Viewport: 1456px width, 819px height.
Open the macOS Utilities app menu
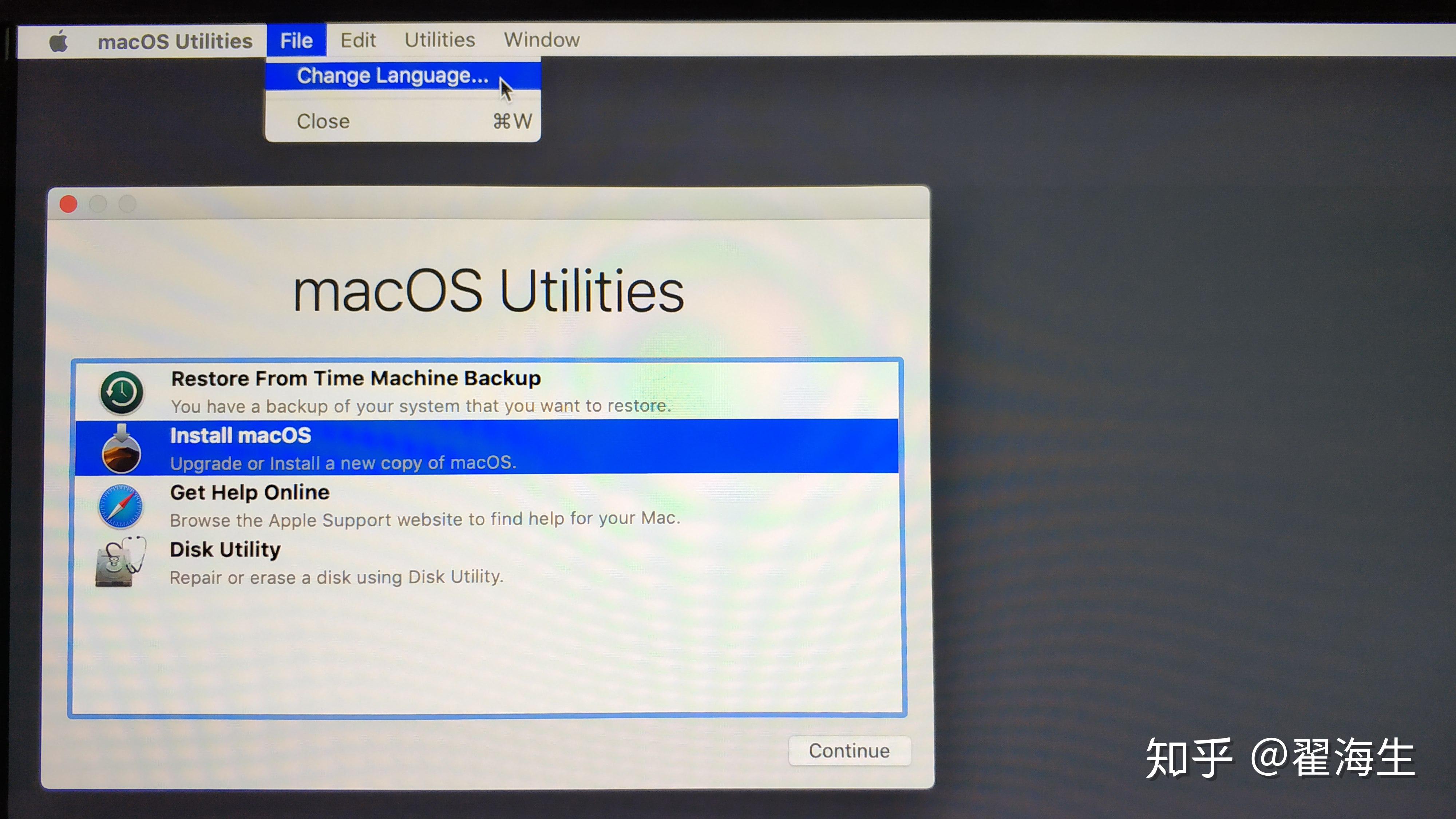[x=175, y=41]
